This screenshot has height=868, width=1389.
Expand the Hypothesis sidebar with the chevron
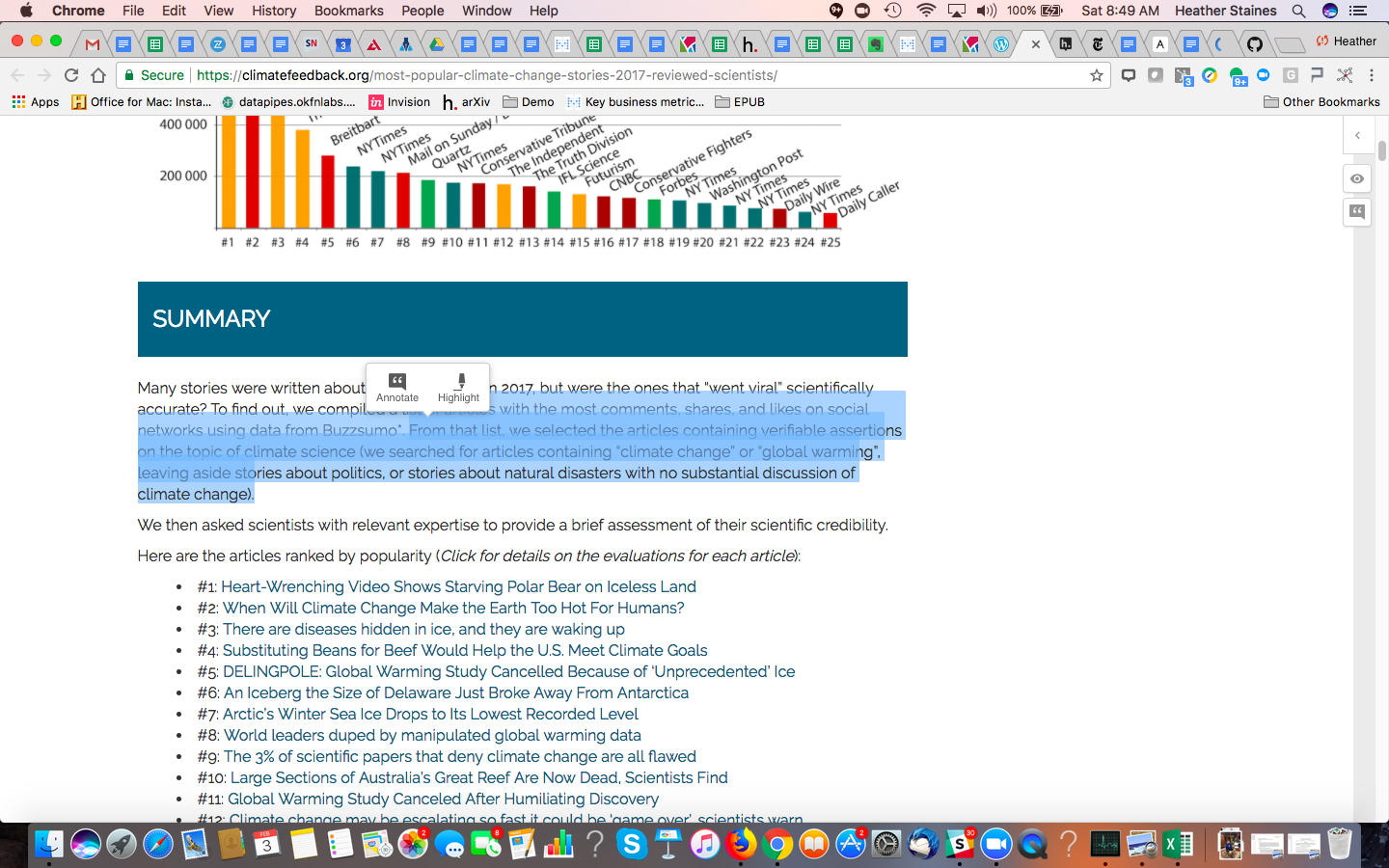(1357, 136)
